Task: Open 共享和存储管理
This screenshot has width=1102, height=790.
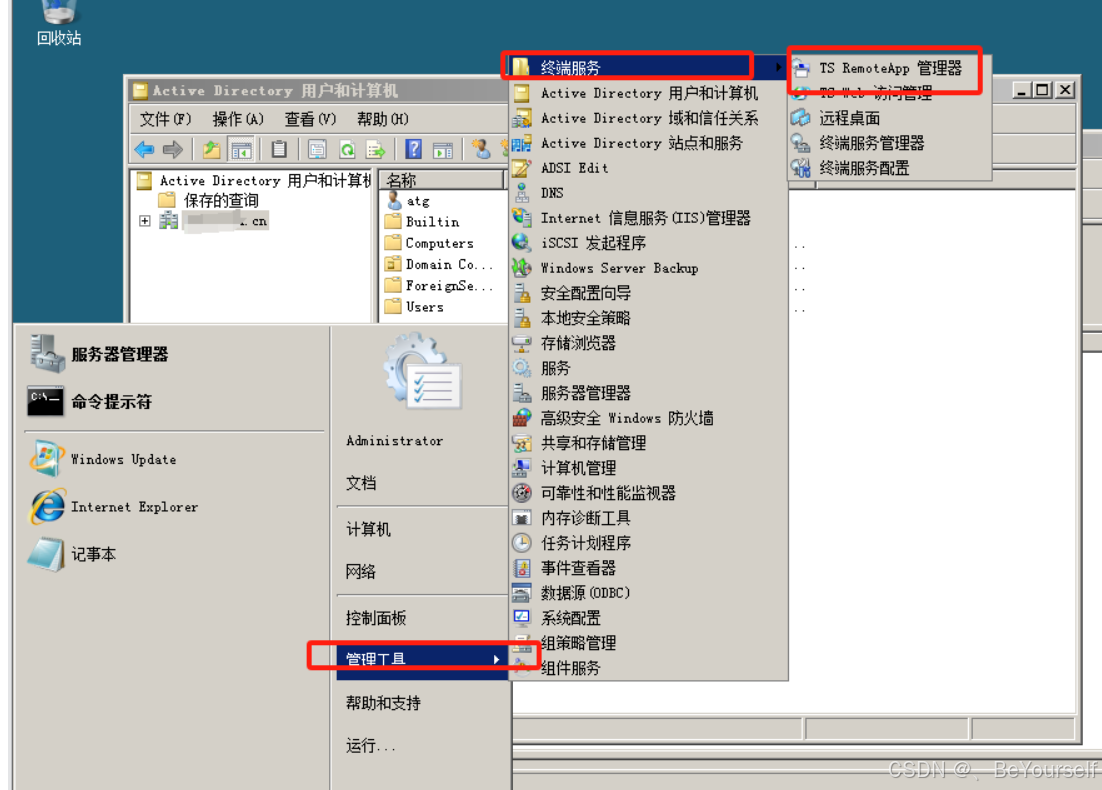Action: pos(647,443)
